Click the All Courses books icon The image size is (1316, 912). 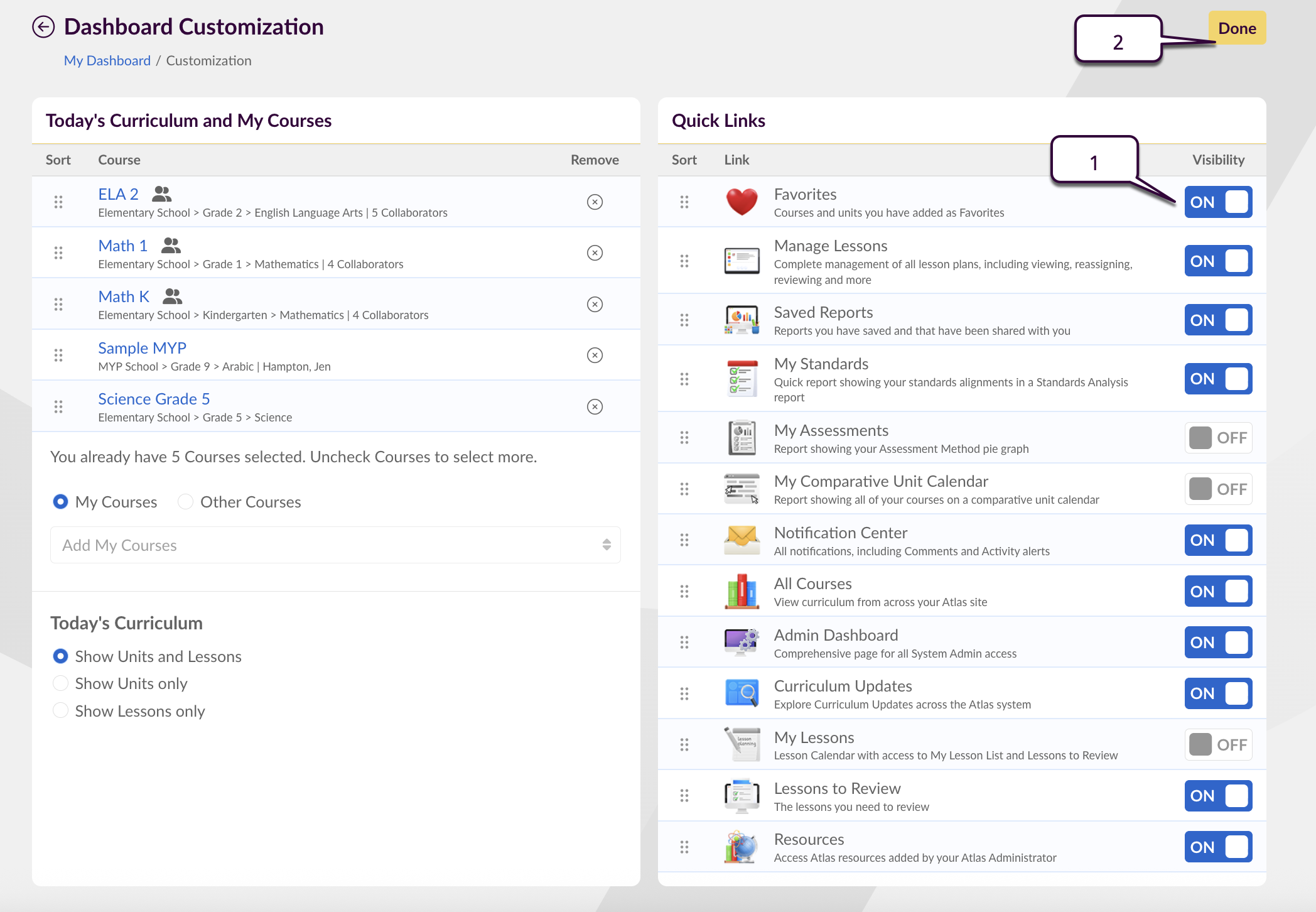[742, 592]
